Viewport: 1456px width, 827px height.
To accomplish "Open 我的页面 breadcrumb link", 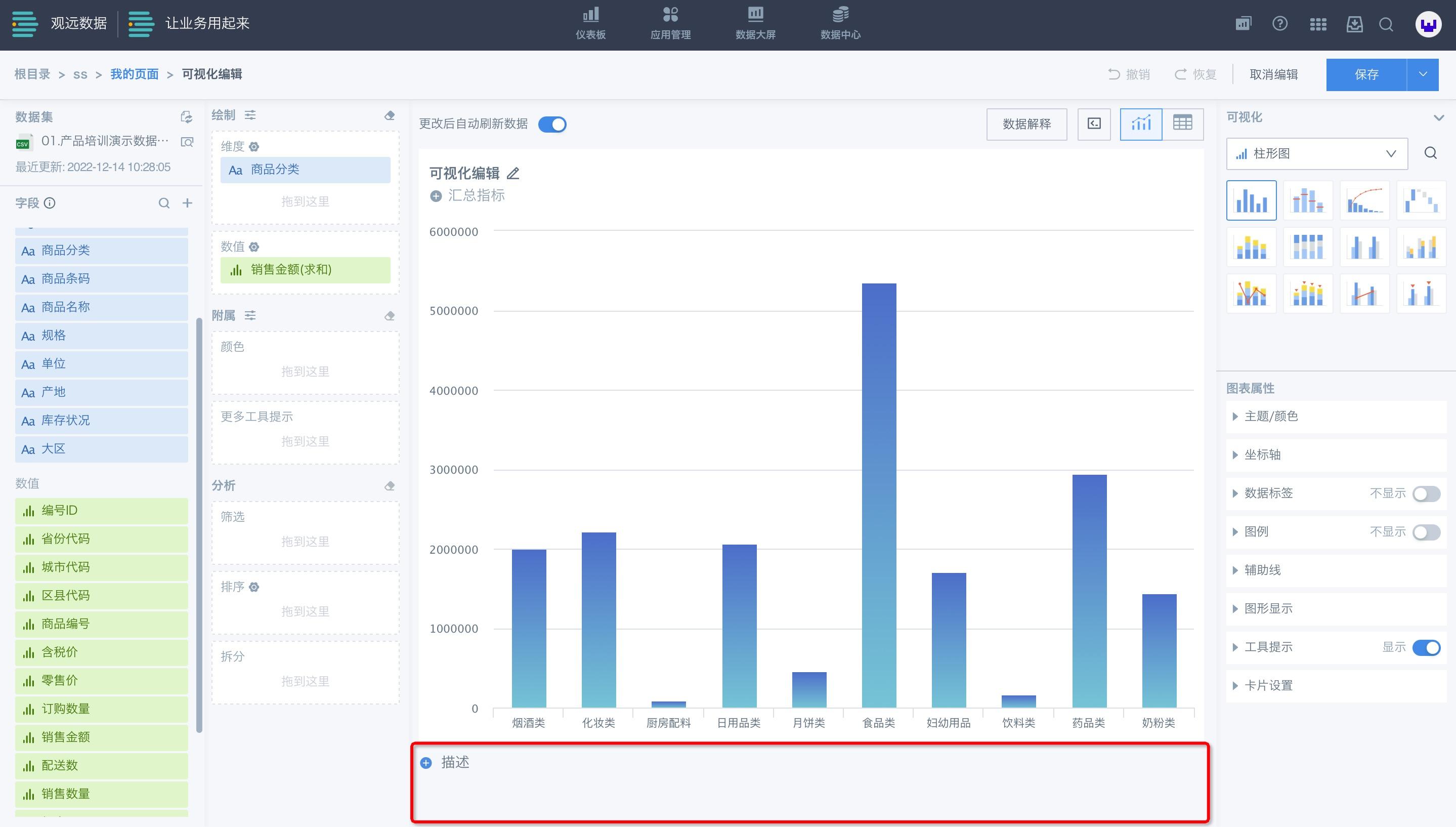I will click(135, 74).
